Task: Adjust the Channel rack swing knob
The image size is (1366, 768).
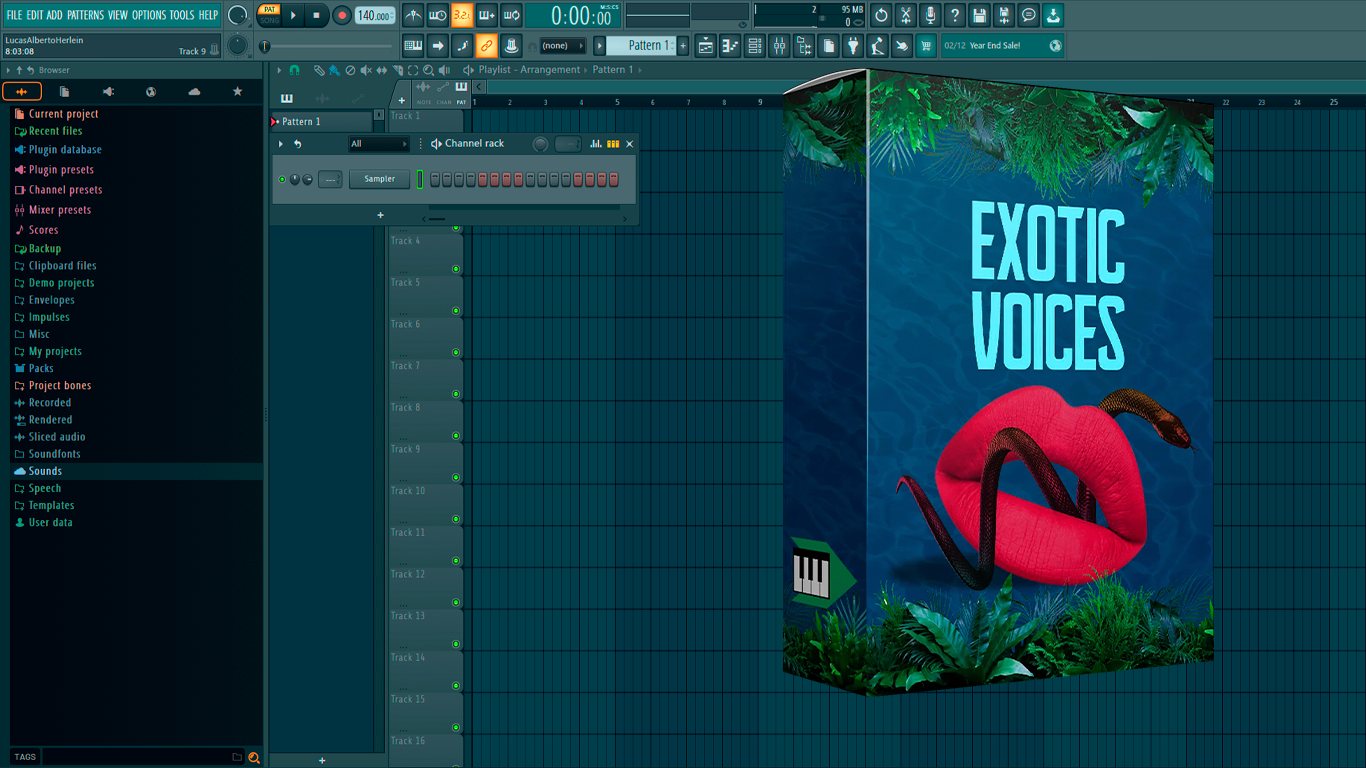Action: pos(540,144)
